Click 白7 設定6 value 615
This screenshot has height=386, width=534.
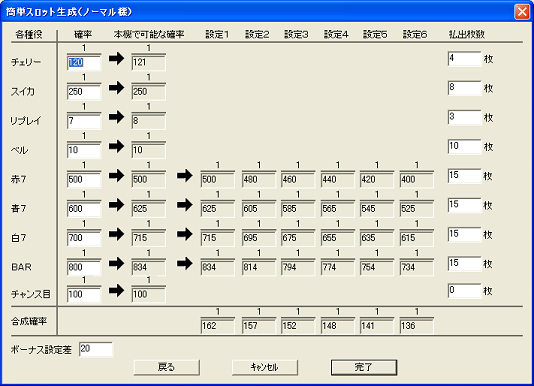417,238
